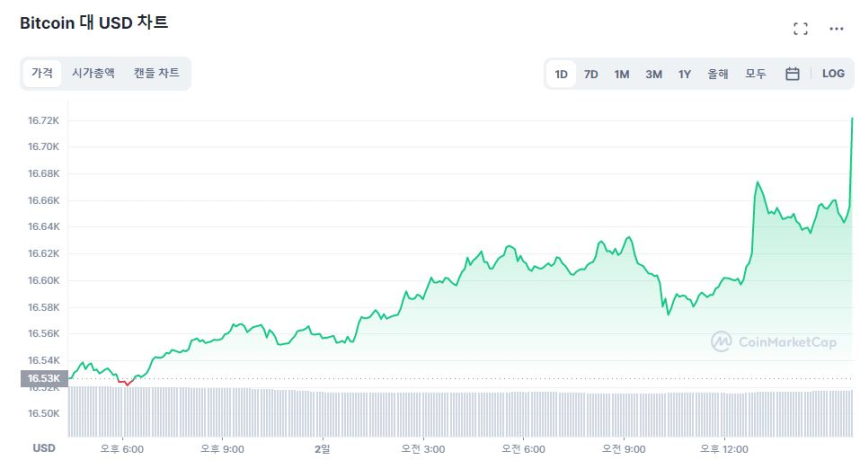Toggle the LOG scale option

pos(833,74)
